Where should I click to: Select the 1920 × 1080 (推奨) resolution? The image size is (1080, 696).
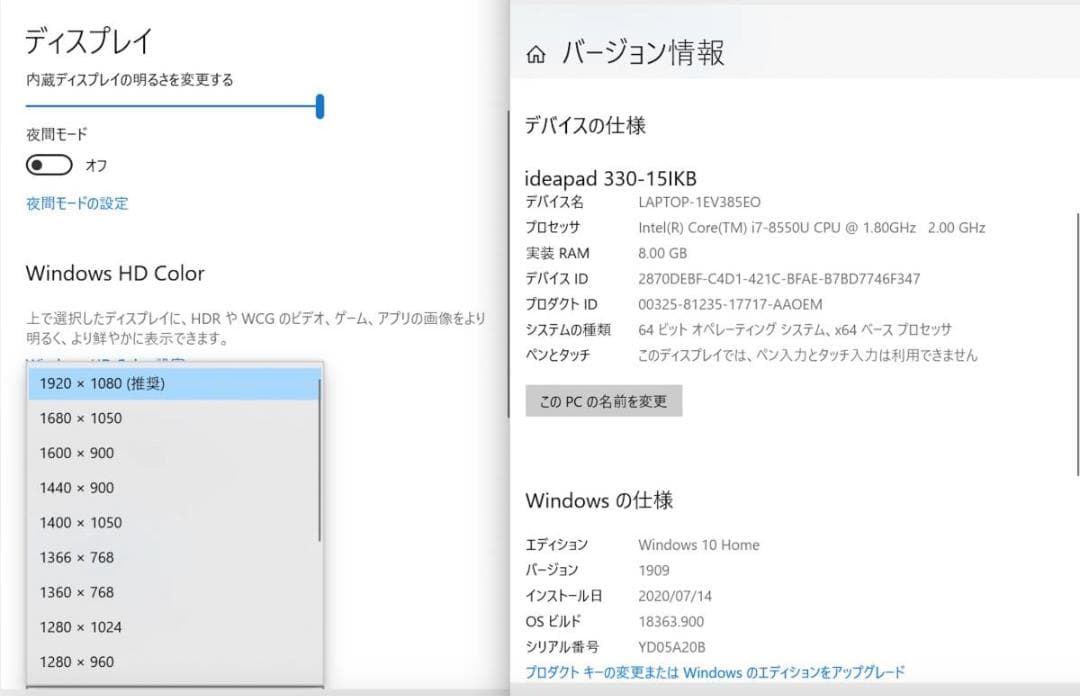coord(105,383)
